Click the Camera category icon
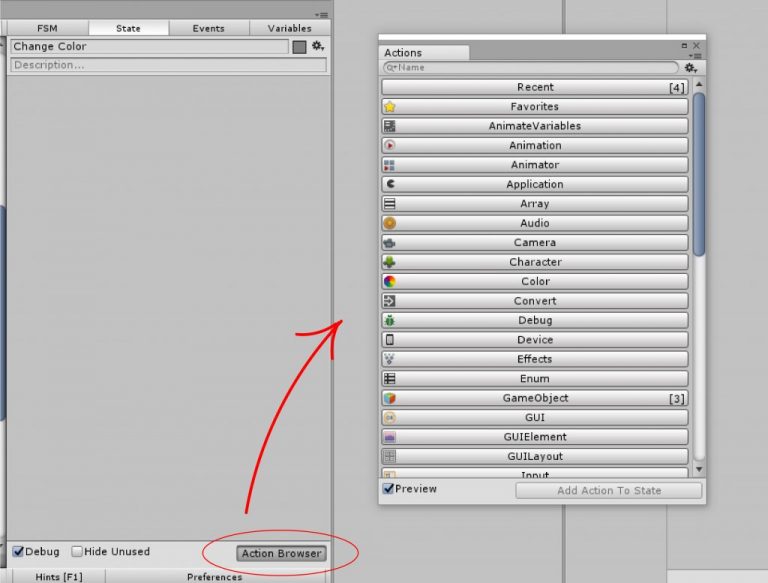 (390, 243)
